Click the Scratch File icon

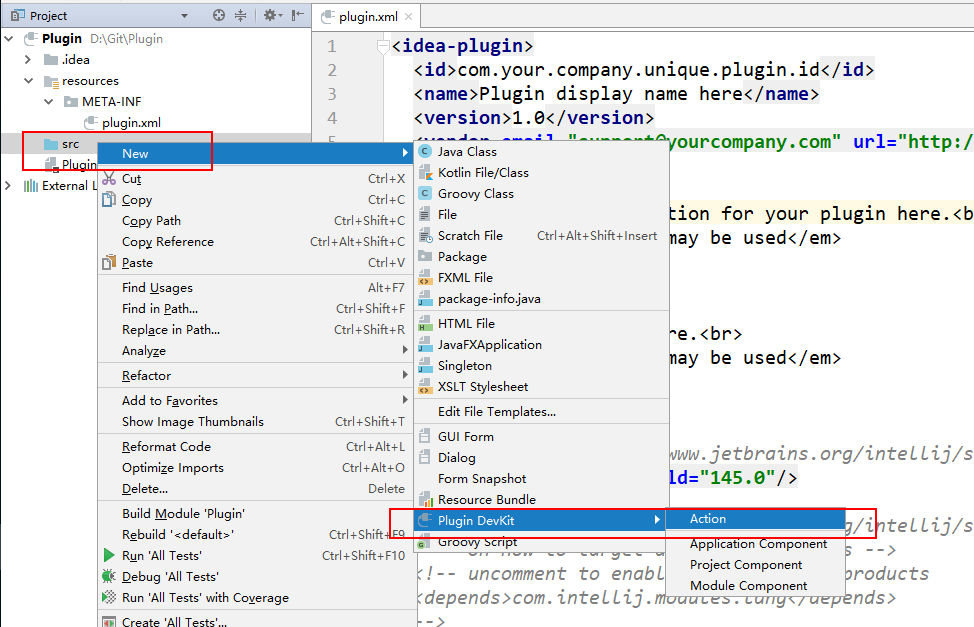(426, 236)
